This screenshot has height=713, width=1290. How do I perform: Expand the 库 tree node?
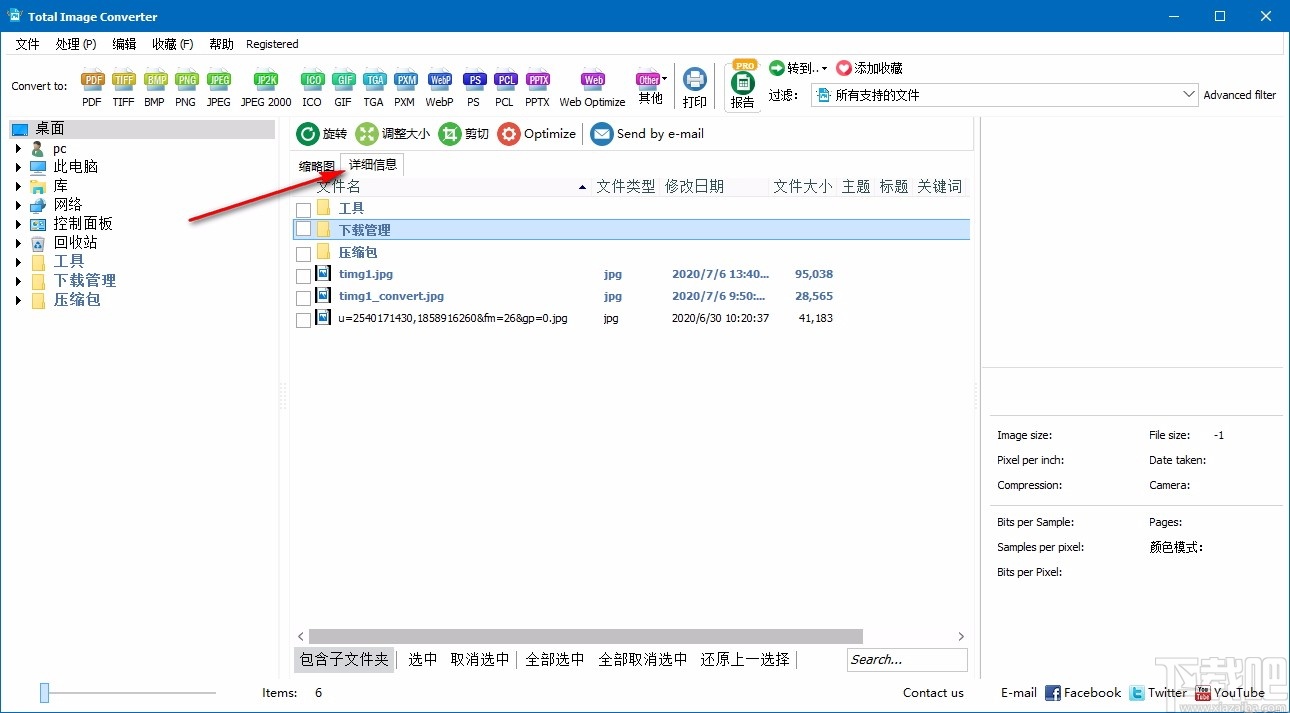18,186
